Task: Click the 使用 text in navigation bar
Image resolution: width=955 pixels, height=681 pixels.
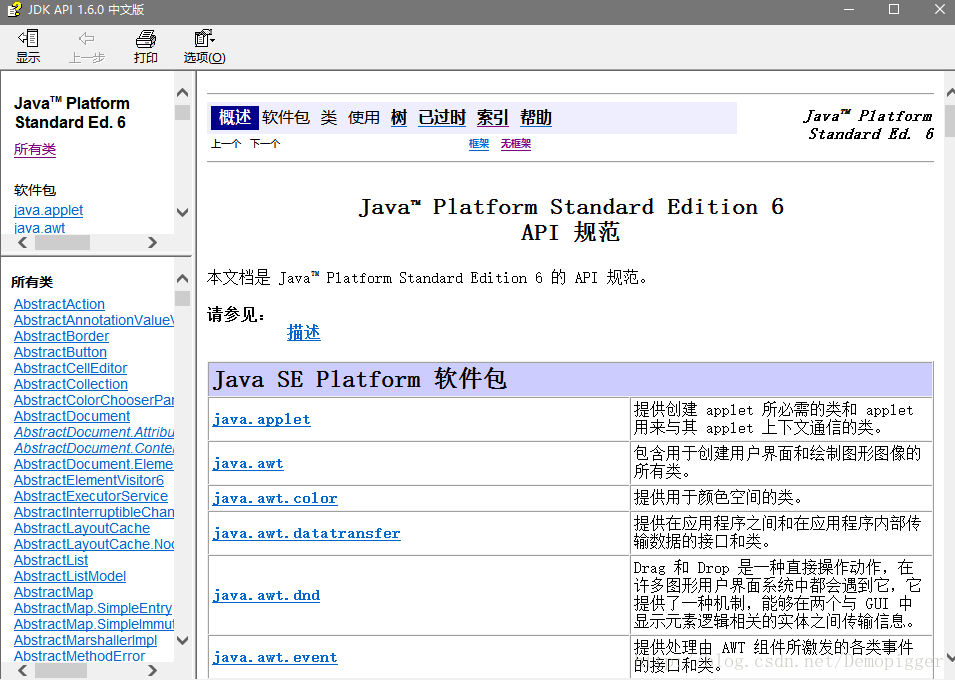Action: tap(364, 118)
